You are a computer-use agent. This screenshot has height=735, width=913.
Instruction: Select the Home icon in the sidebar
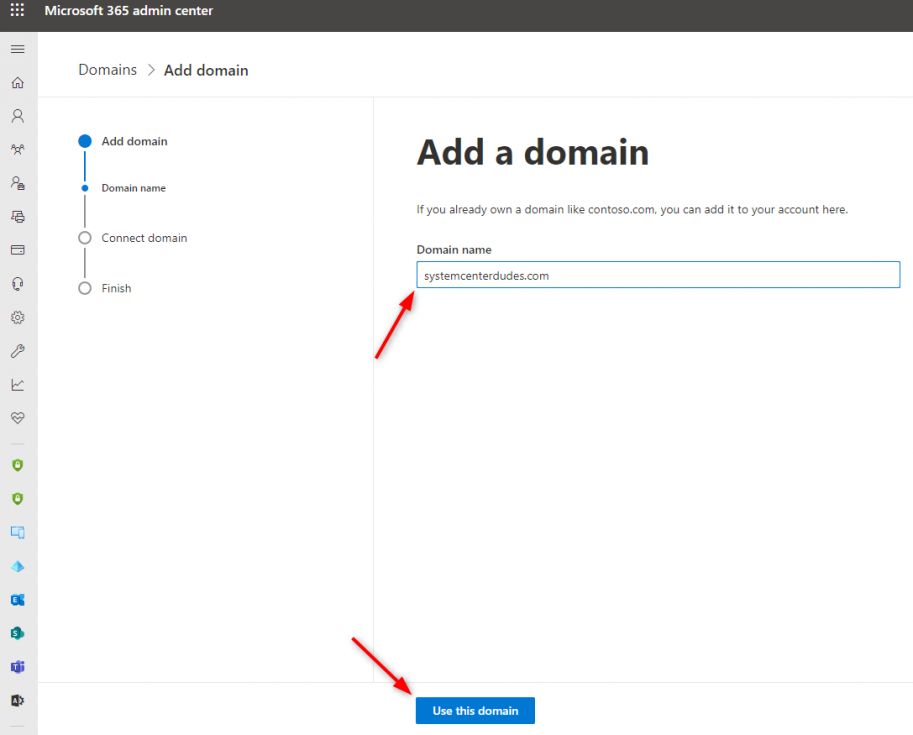tap(16, 82)
